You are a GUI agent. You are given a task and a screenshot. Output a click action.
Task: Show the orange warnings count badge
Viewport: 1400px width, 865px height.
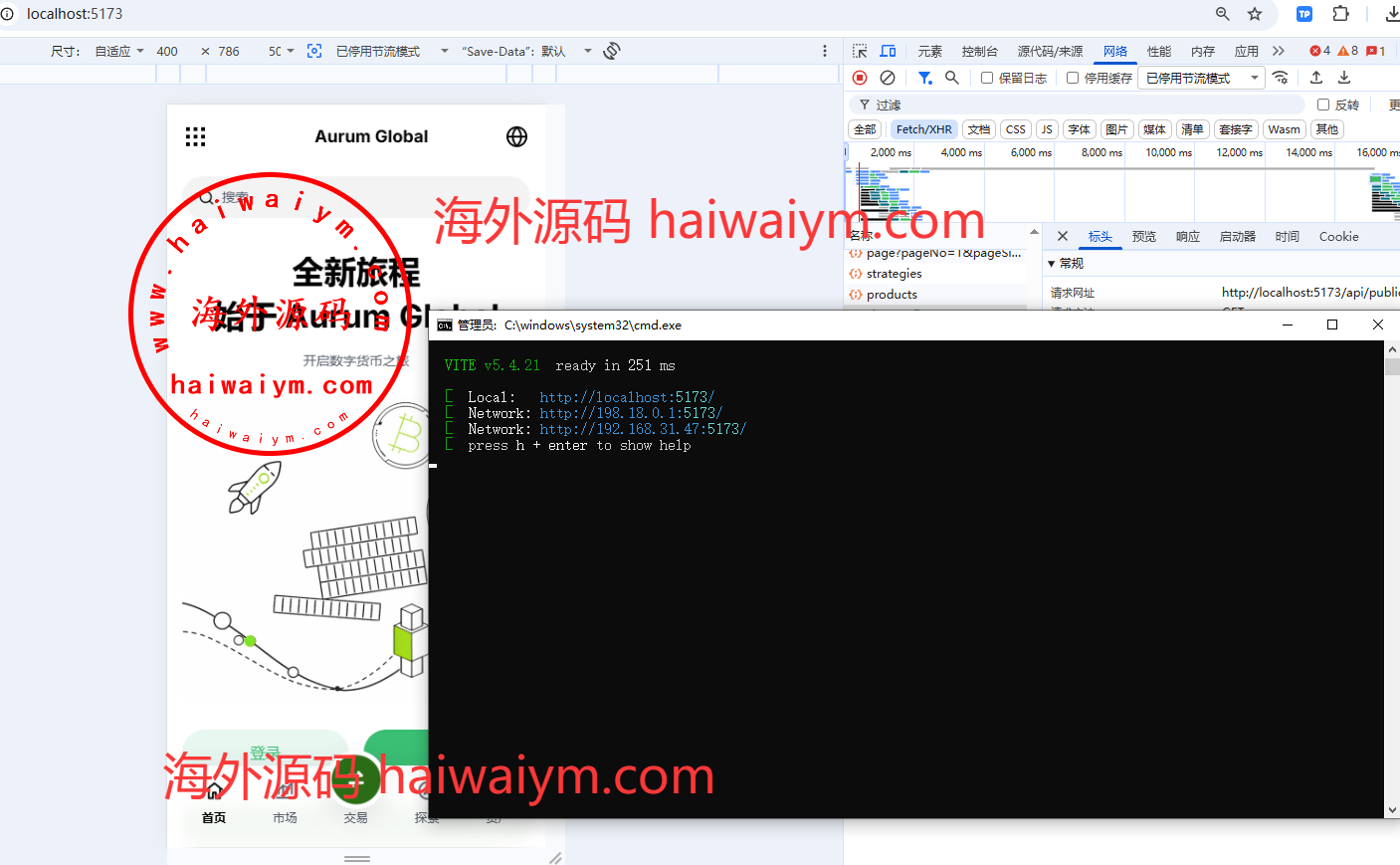tap(1348, 51)
